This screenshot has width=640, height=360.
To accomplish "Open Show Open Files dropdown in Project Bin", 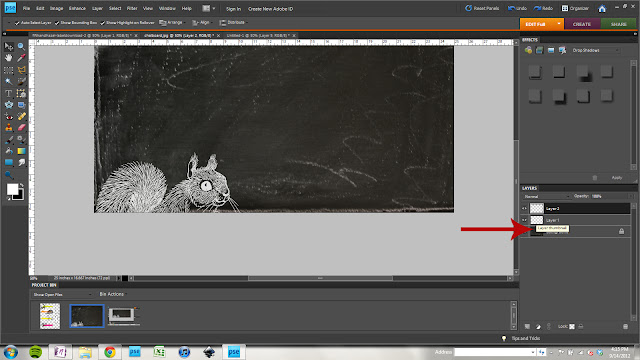I will tap(62, 294).
